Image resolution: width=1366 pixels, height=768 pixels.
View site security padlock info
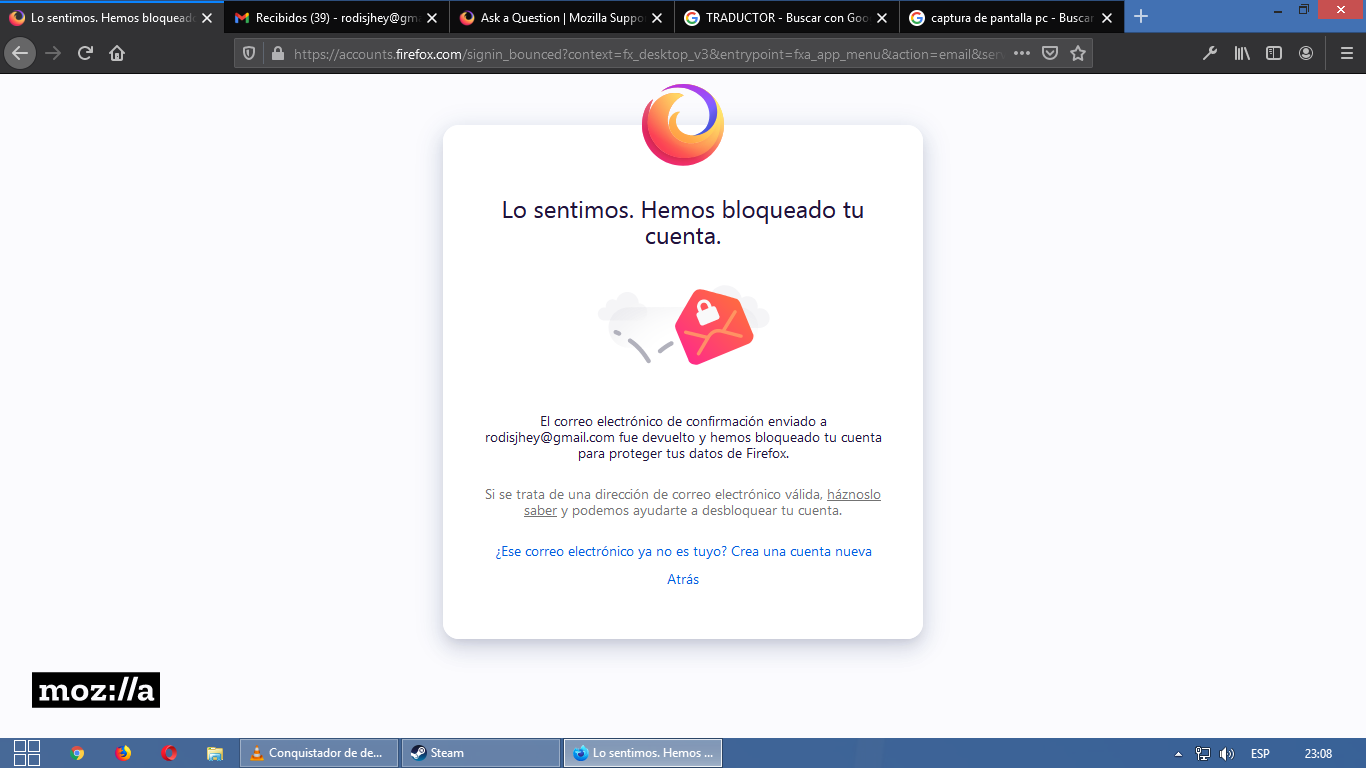click(278, 53)
